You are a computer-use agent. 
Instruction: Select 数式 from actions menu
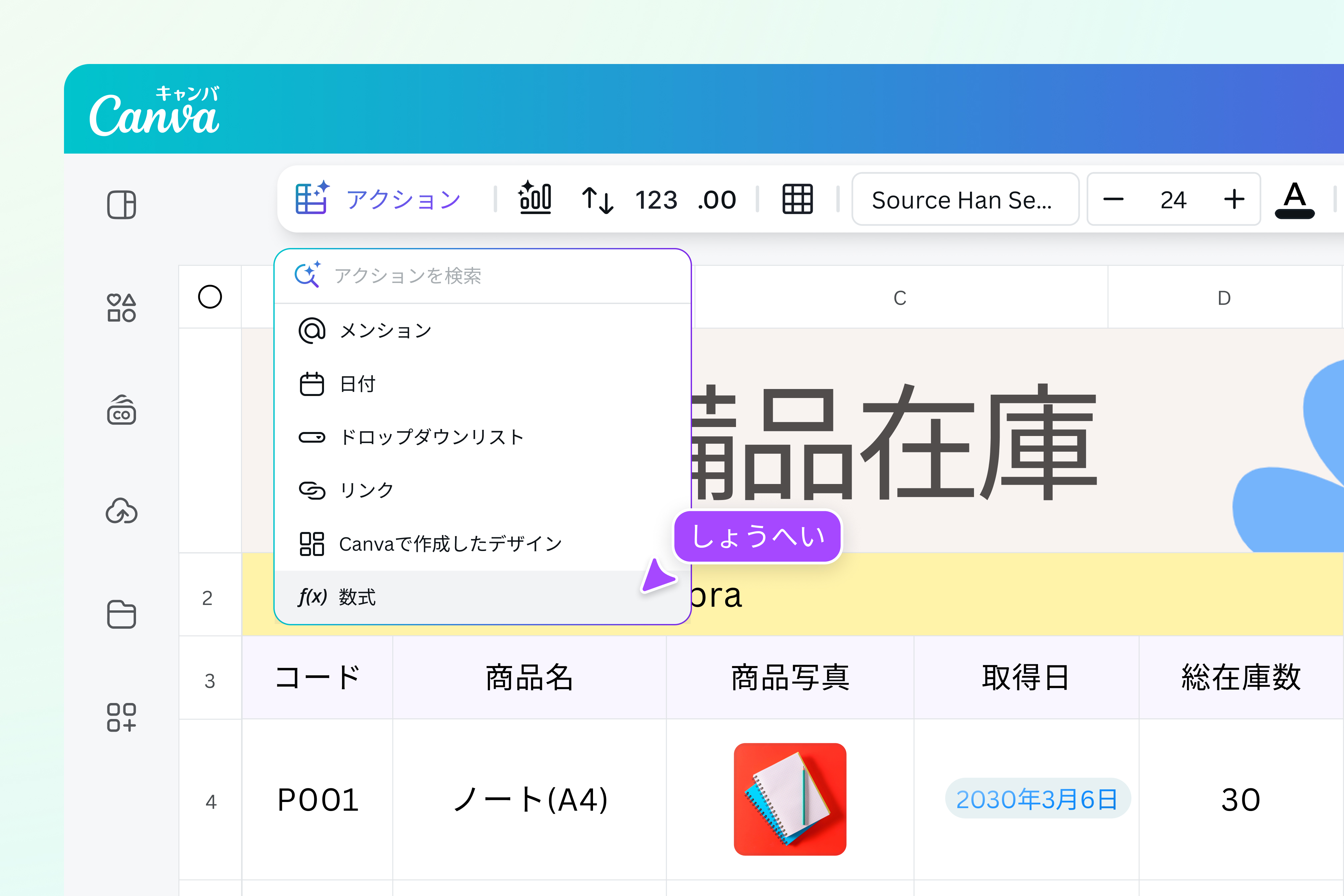483,597
